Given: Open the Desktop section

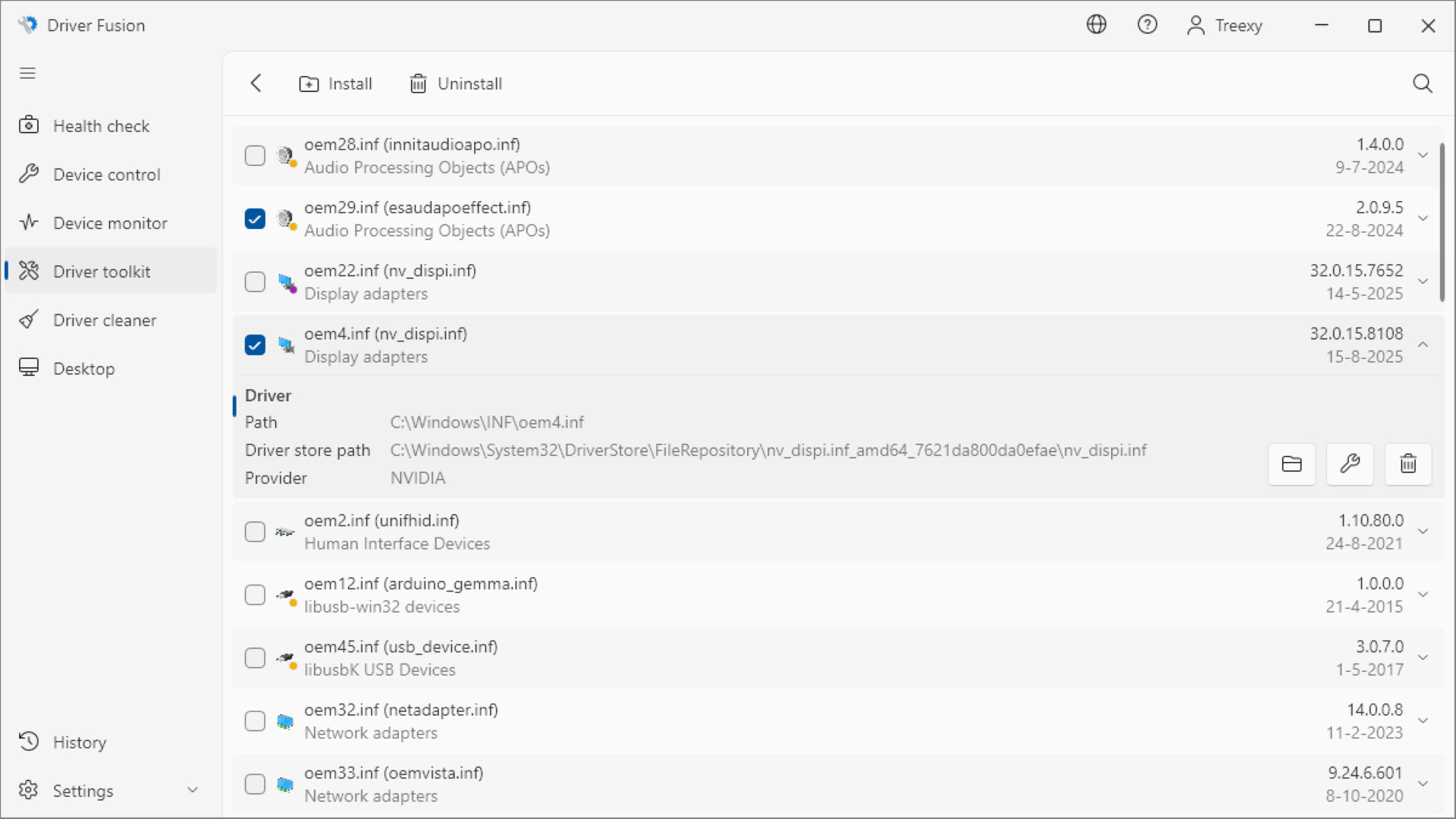Looking at the screenshot, I should 85,368.
